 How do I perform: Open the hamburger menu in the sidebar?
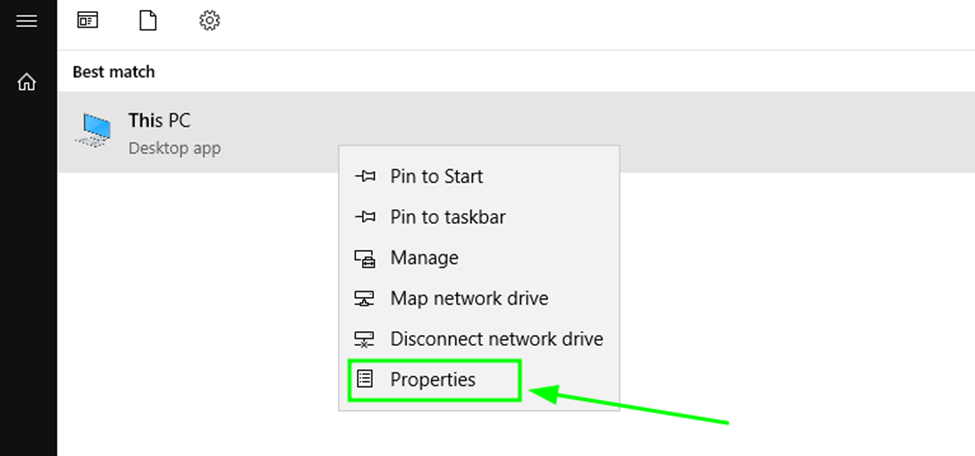tap(27, 20)
